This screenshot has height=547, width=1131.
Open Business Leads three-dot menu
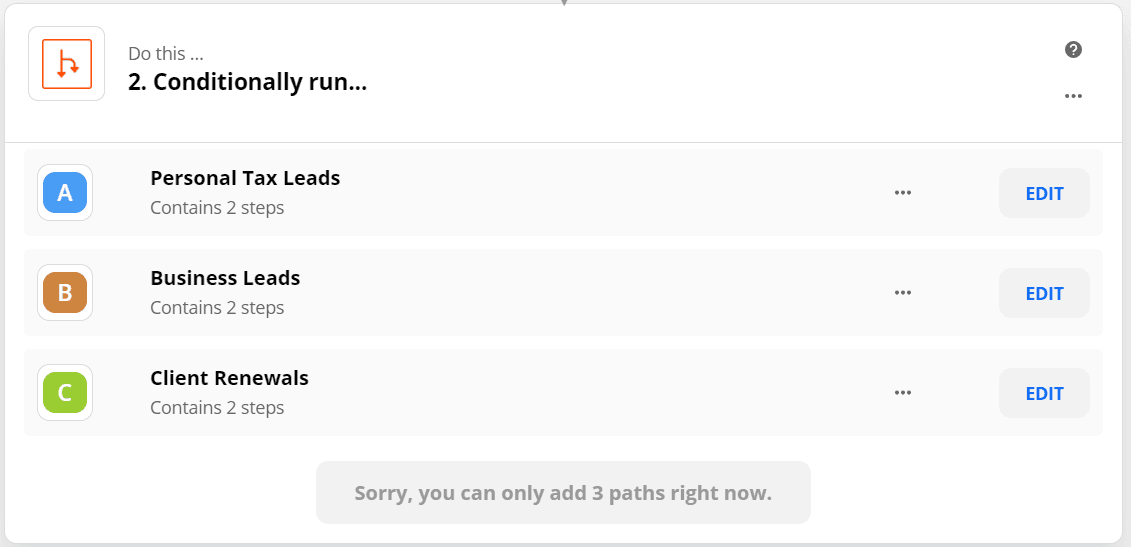click(x=903, y=292)
